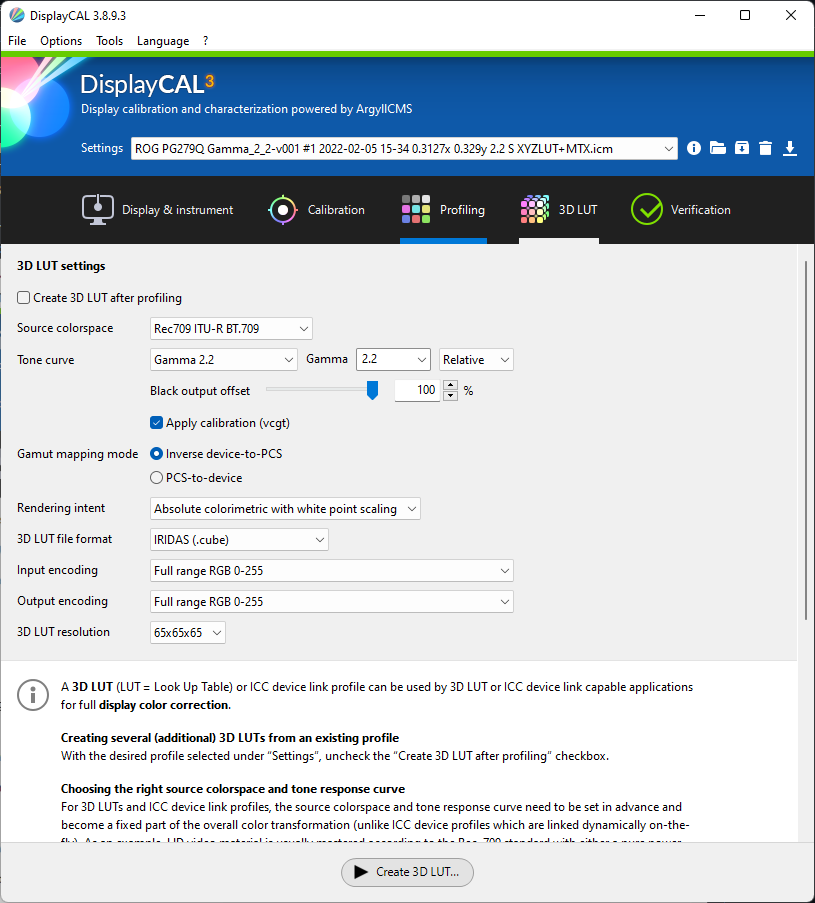
Task: Maximize the DisplayCAL window
Action: tap(745, 16)
